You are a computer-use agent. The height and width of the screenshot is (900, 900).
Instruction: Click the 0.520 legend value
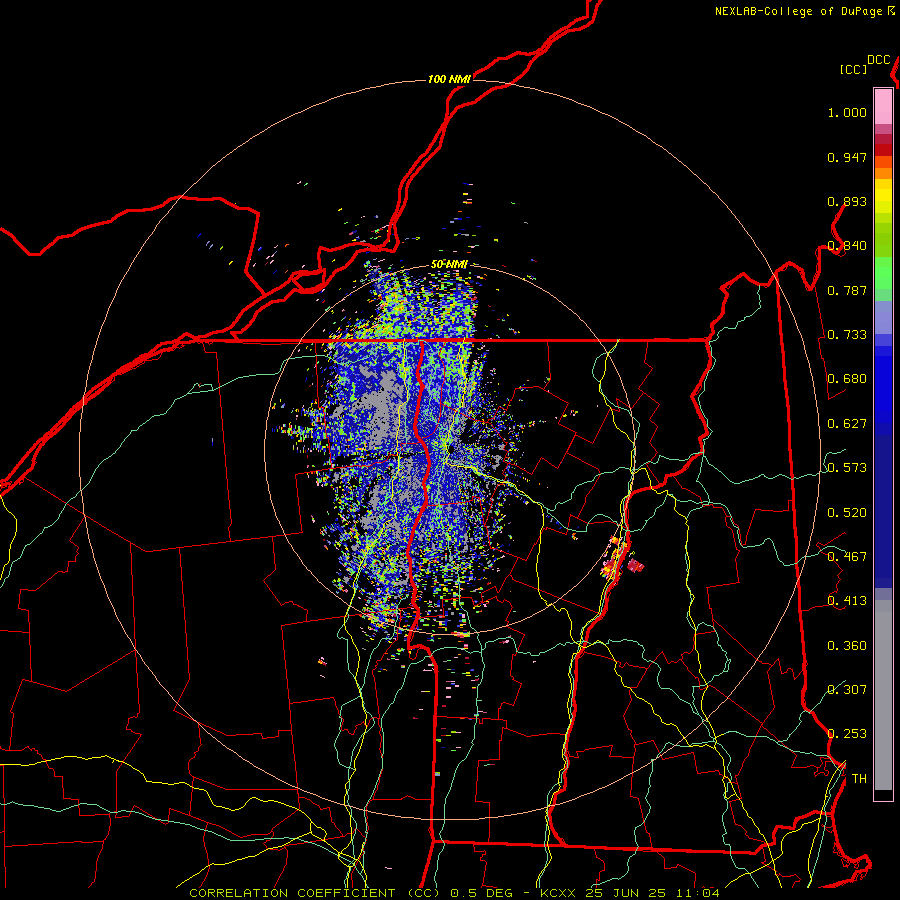coord(847,513)
